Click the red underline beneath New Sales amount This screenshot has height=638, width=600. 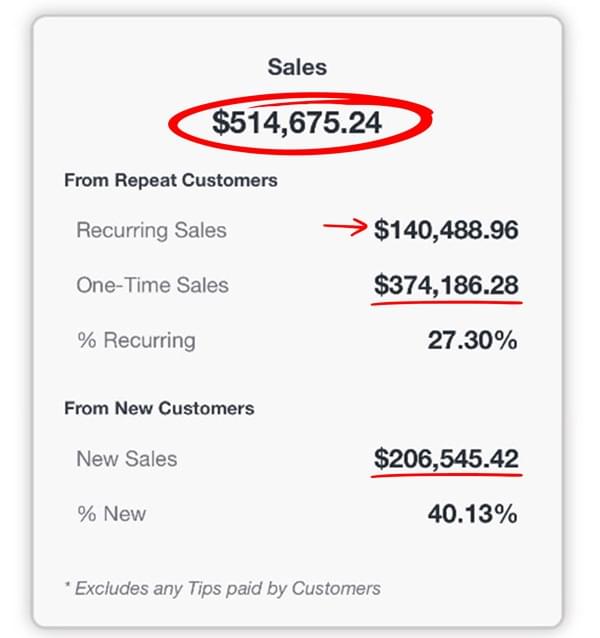tap(446, 475)
